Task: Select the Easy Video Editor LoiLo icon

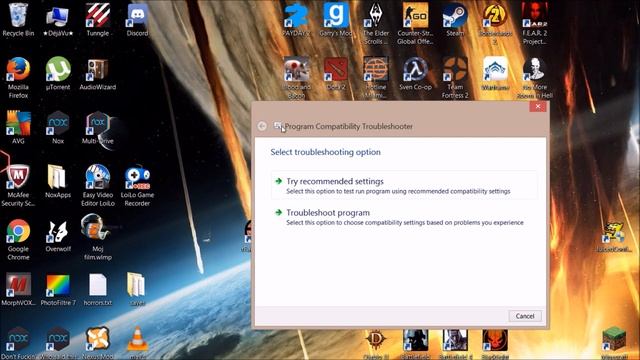Action: tap(98, 186)
